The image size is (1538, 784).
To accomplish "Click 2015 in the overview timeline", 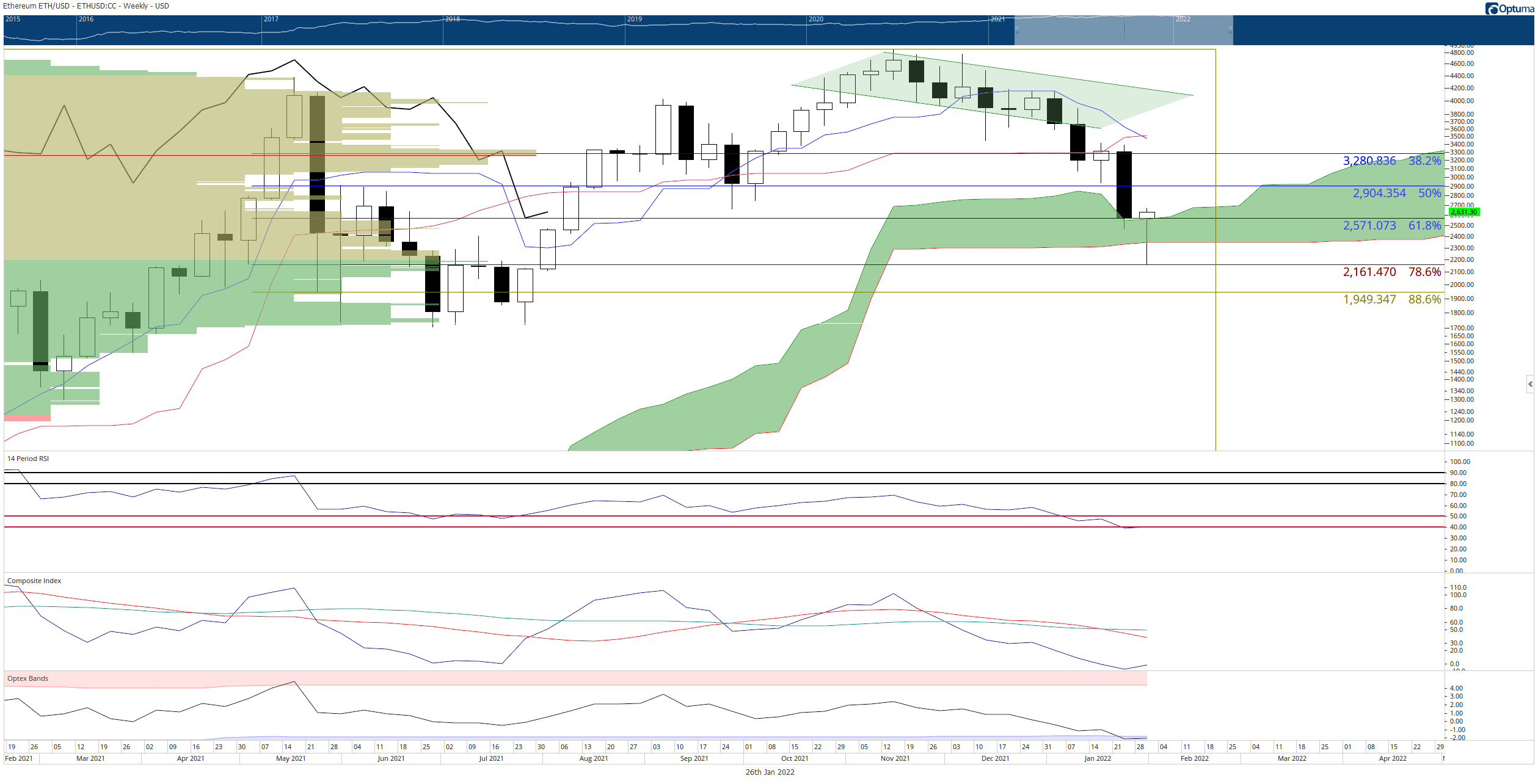I will click(x=13, y=20).
